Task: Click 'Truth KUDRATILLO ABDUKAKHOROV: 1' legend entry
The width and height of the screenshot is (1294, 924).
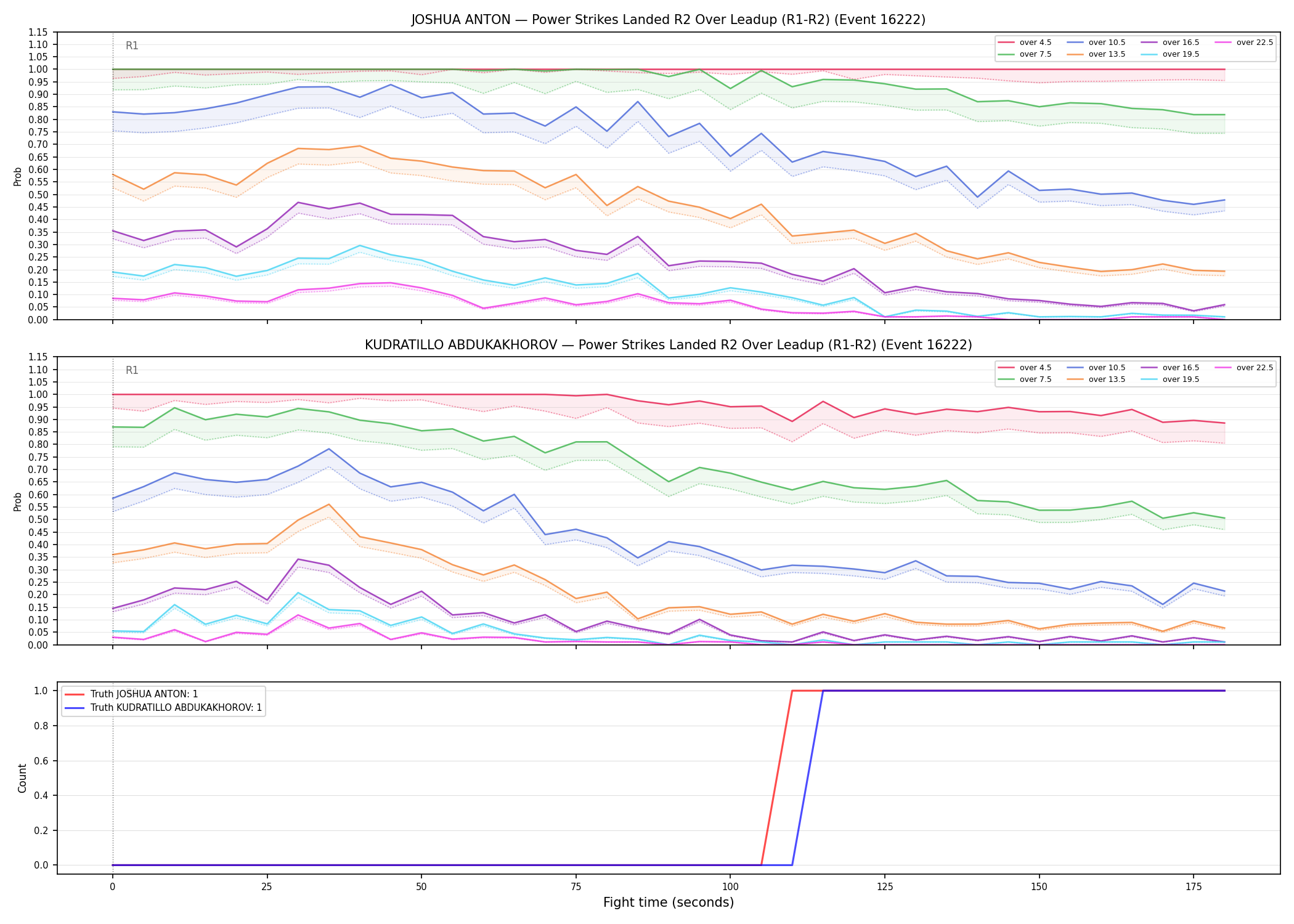Action: pos(163,708)
